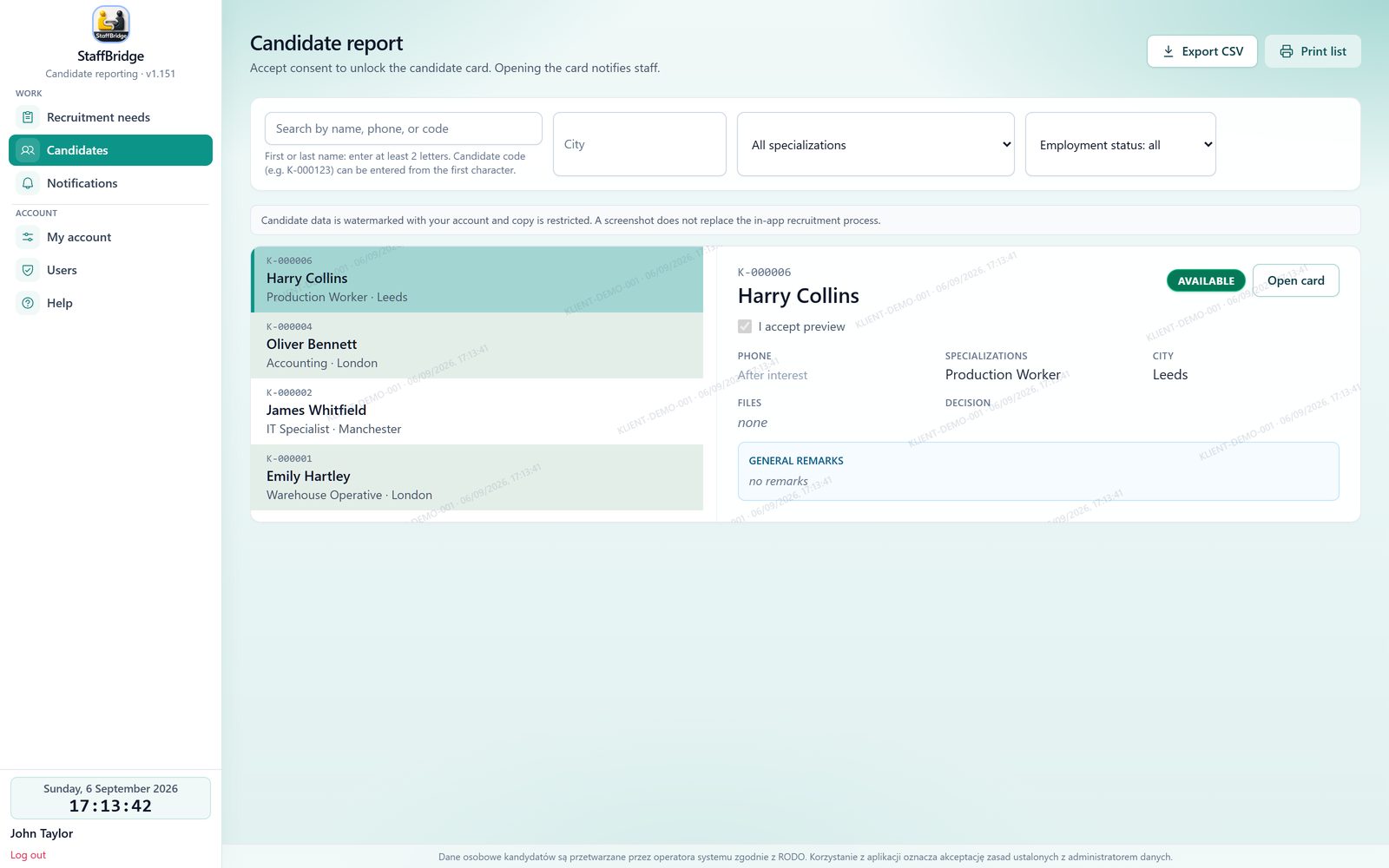This screenshot has height=868, width=1389.
Task: Select the Oliver Bennett candidate row
Action: pyautogui.click(x=477, y=345)
